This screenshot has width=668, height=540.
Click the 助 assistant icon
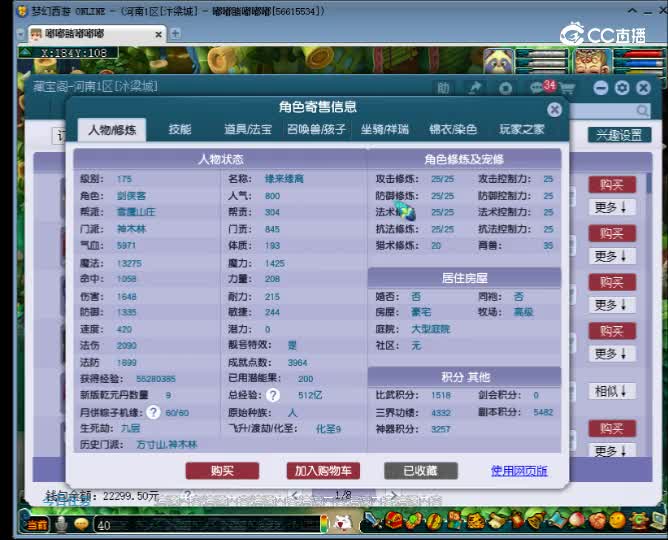pos(443,88)
